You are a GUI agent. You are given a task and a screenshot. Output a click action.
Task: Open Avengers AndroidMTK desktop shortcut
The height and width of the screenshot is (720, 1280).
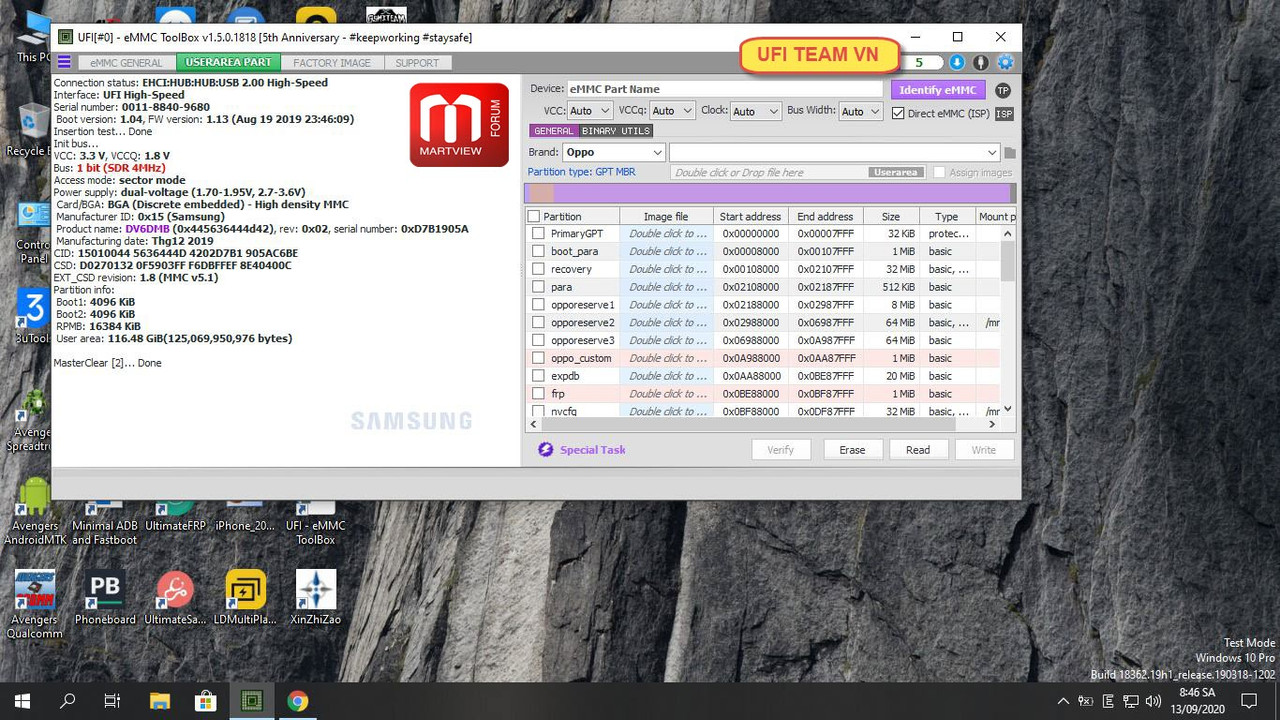[x=35, y=511]
